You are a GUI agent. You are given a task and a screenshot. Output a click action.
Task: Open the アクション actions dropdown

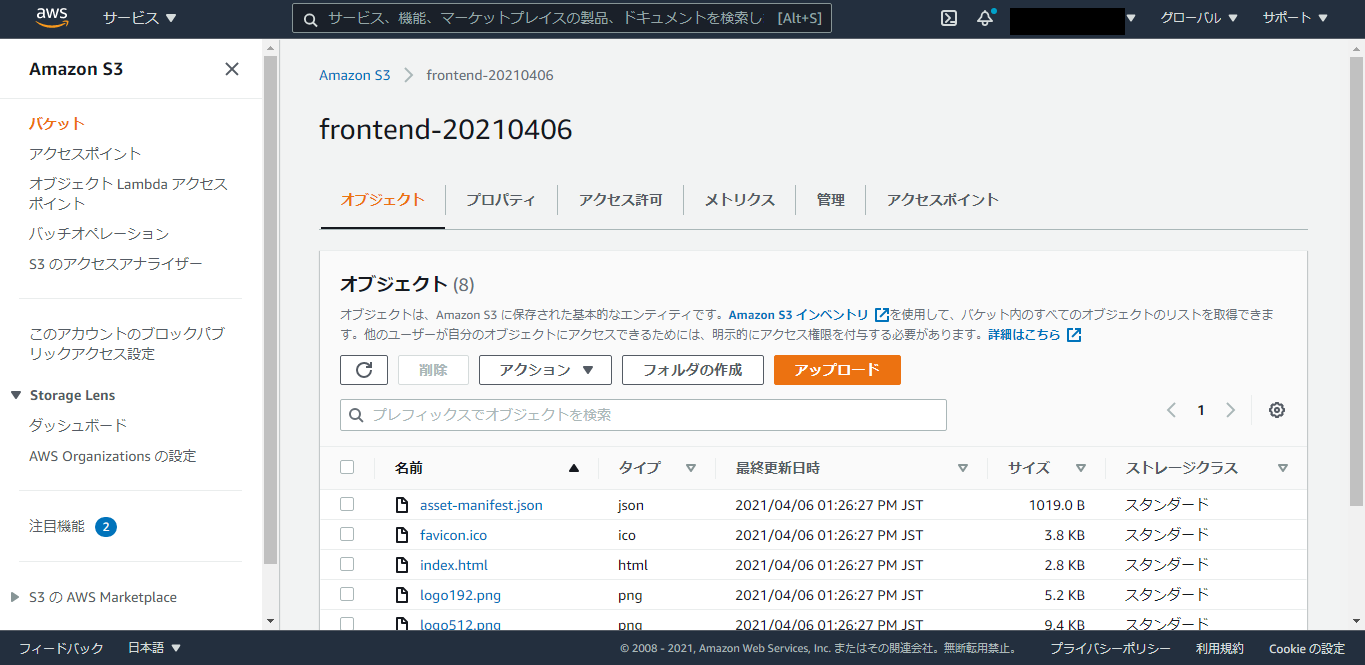pos(544,370)
